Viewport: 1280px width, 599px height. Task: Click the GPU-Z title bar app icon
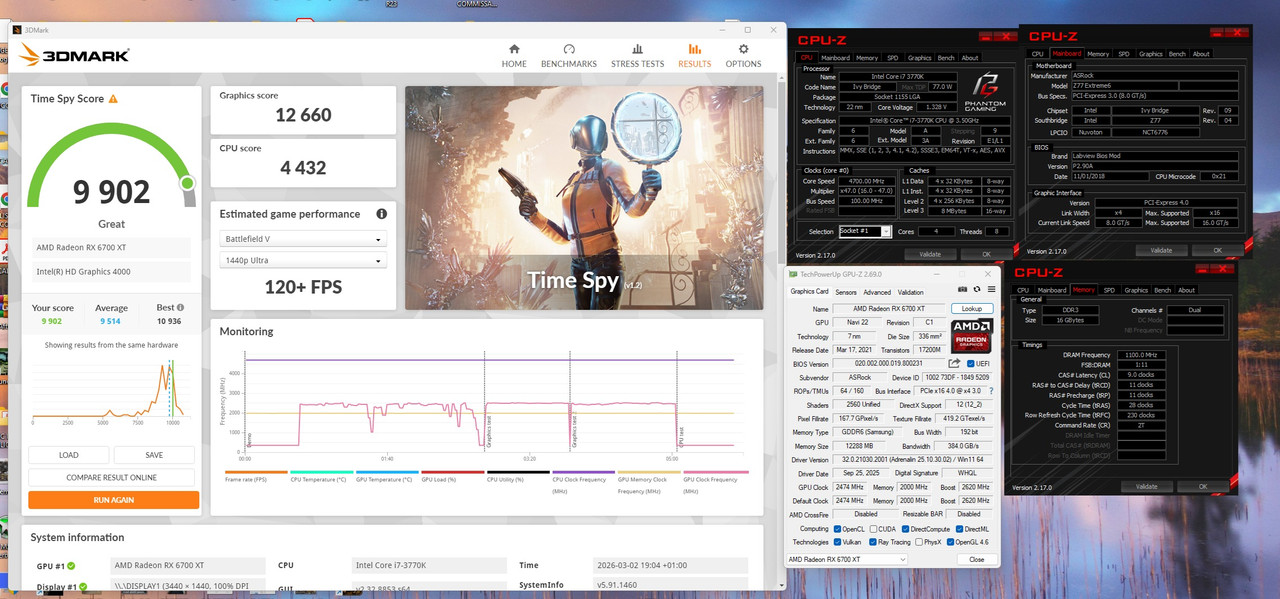pos(793,274)
